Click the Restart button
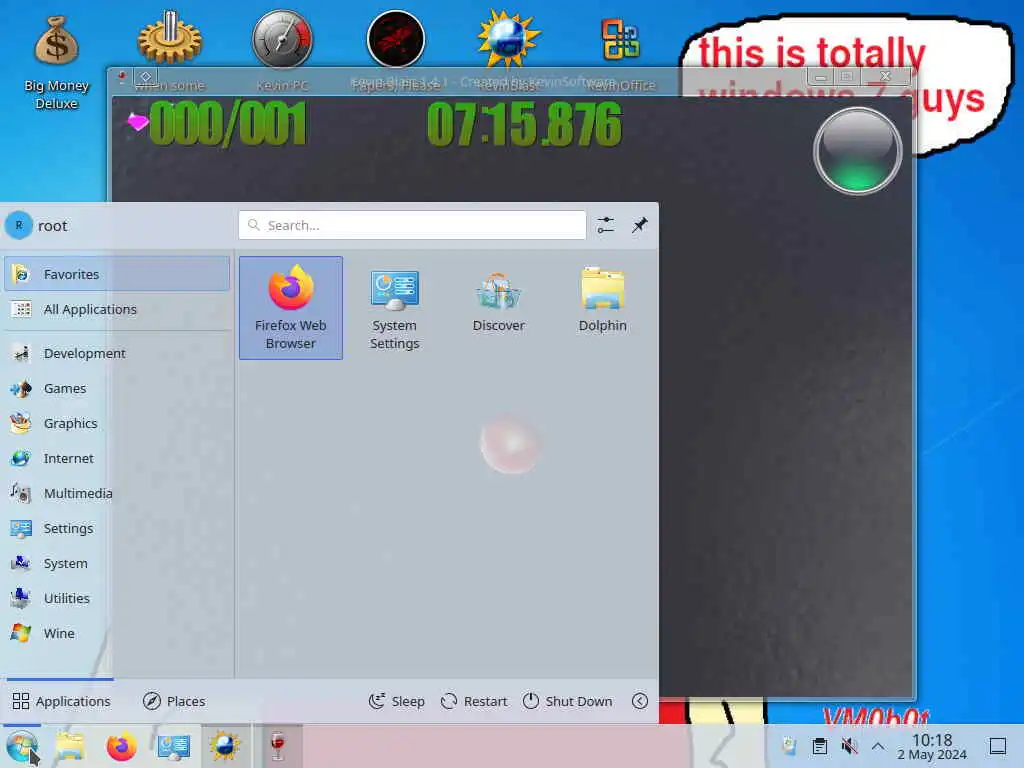The width and height of the screenshot is (1024, 768). point(474,701)
